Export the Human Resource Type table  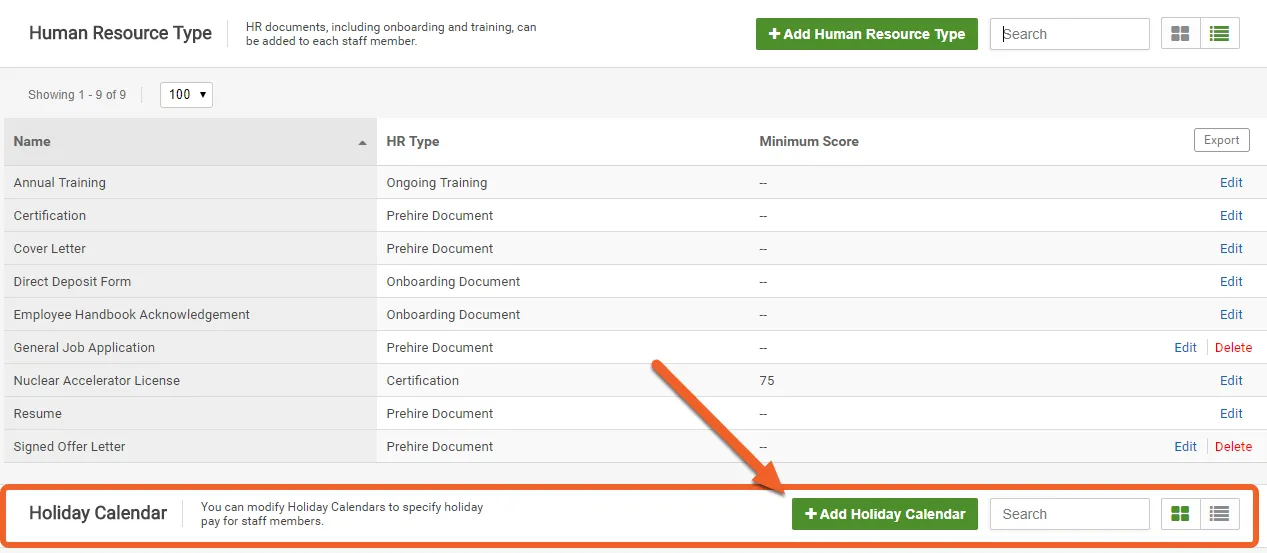pyautogui.click(x=1222, y=141)
